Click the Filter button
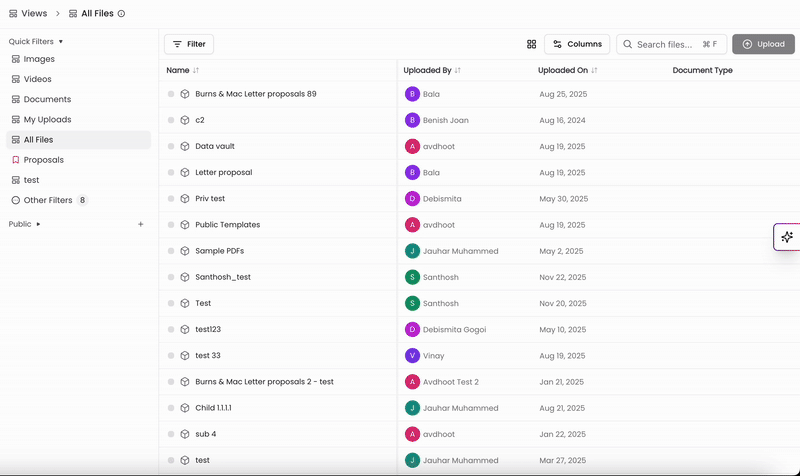This screenshot has width=800, height=476. (x=189, y=44)
